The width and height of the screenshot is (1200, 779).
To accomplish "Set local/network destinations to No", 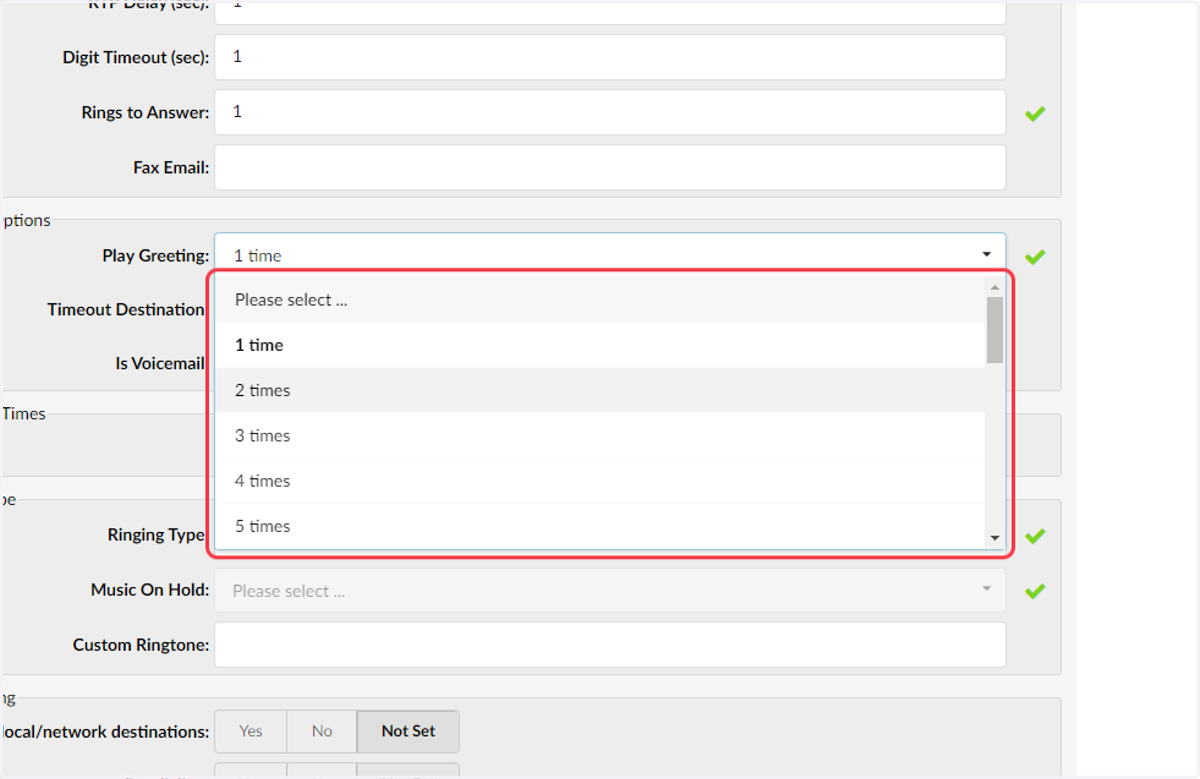I will [x=322, y=731].
